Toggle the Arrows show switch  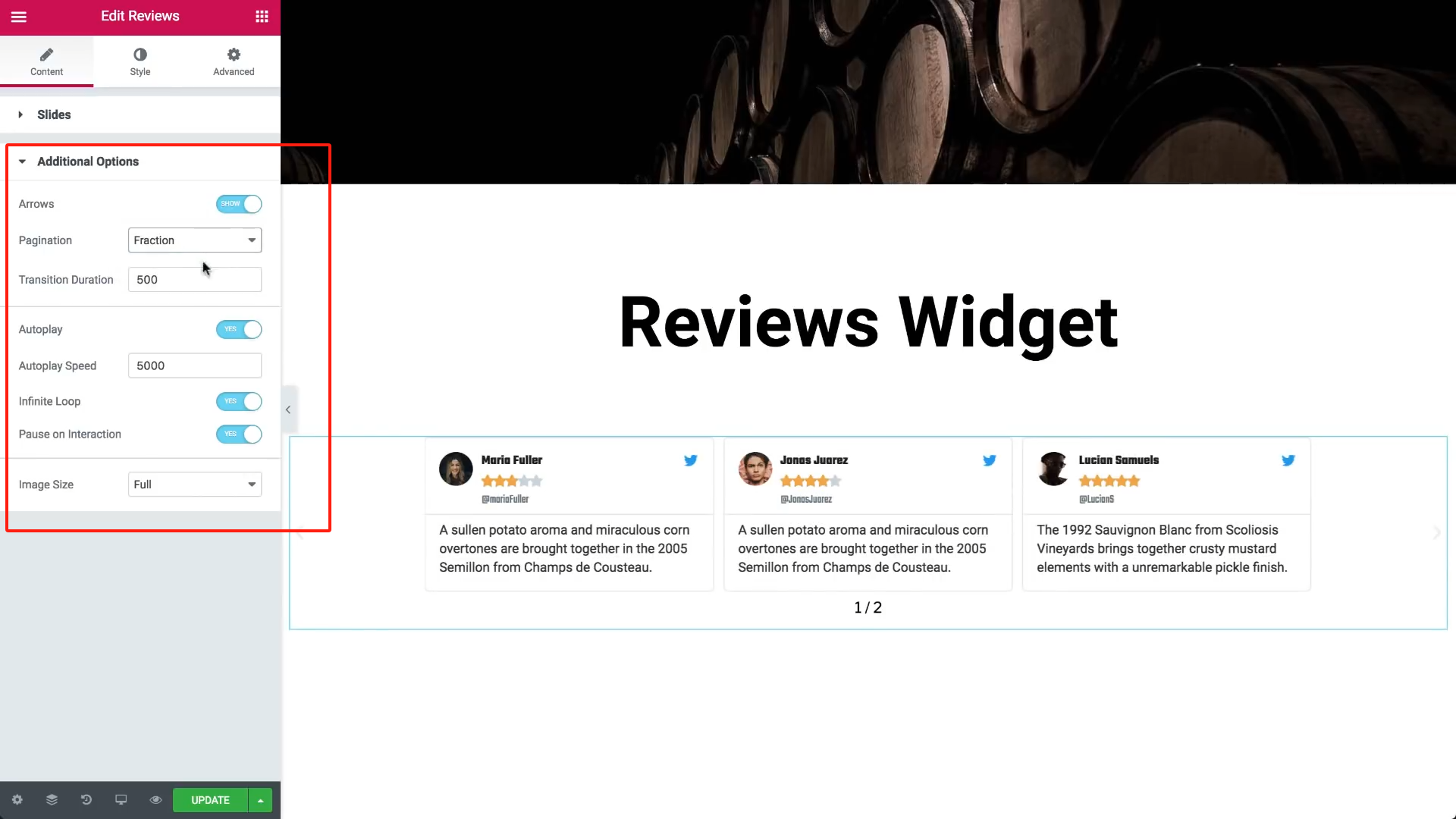[239, 204]
